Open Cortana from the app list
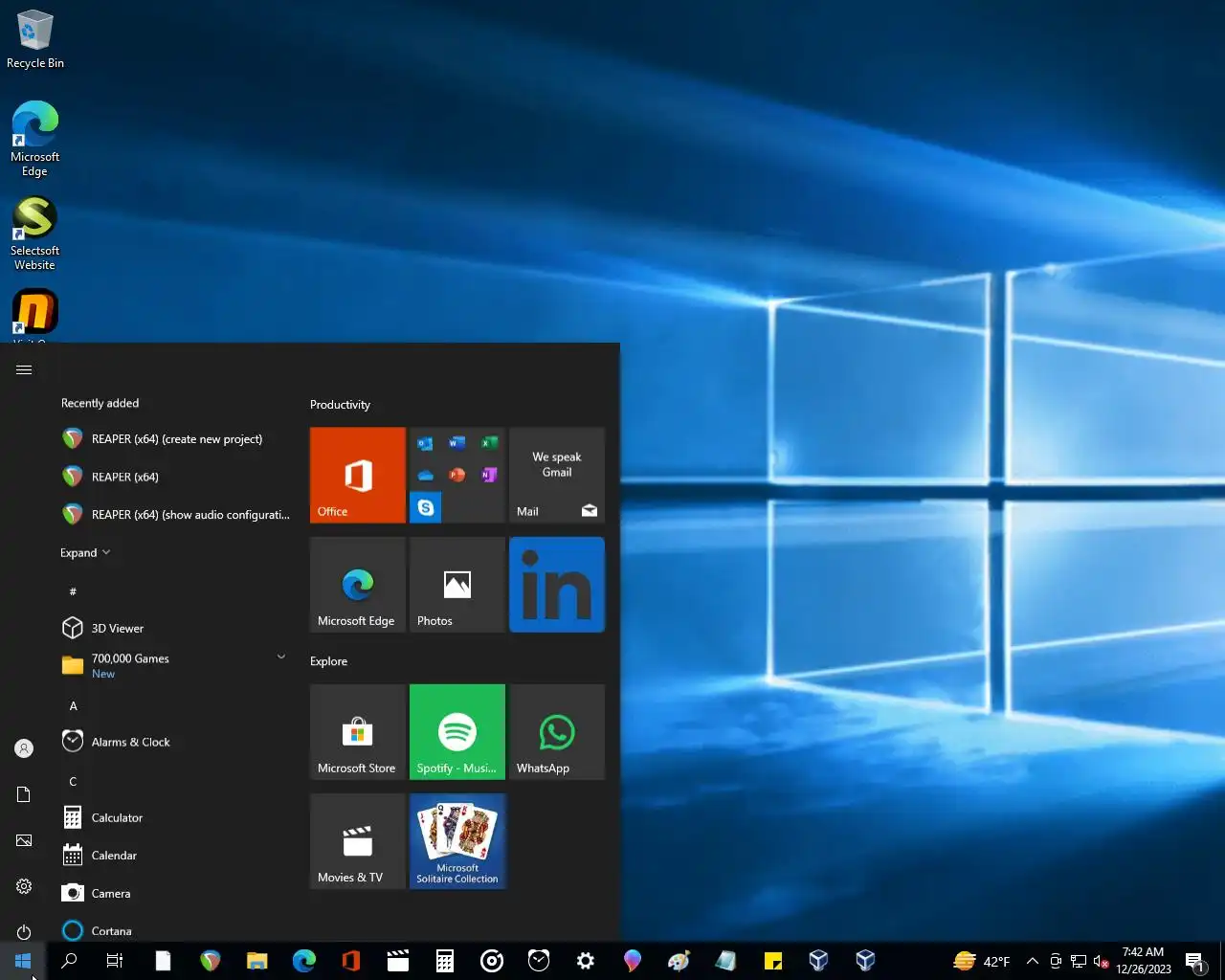 click(x=175, y=930)
